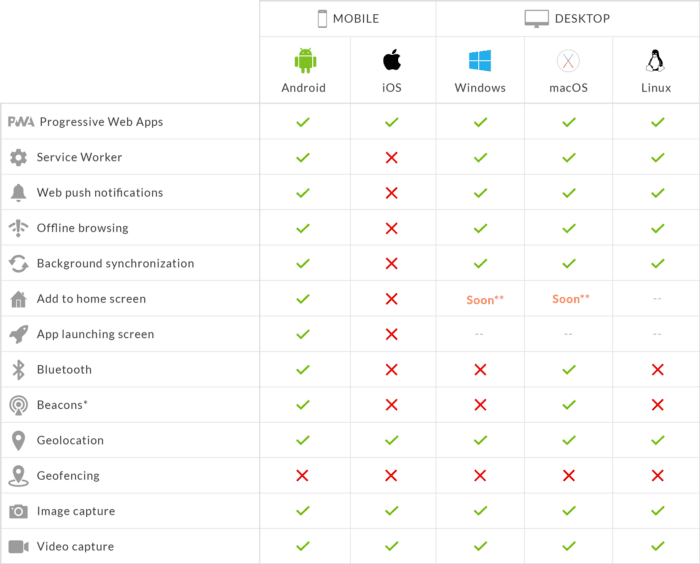Image resolution: width=700 pixels, height=564 pixels.
Task: Click the Windows logo icon
Action: click(x=480, y=61)
